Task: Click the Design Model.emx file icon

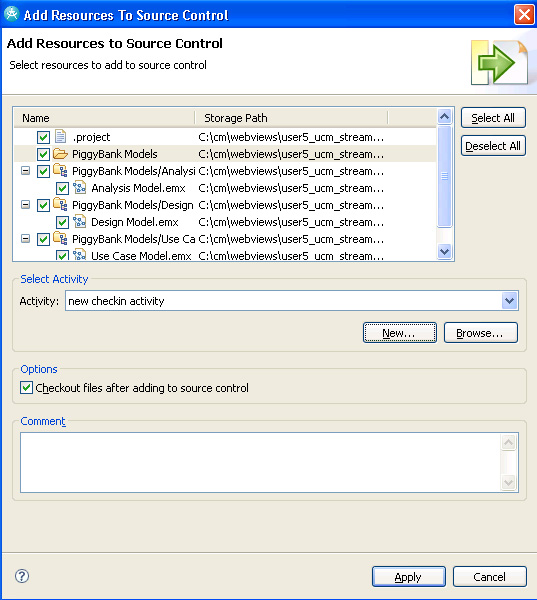Action: pyautogui.click(x=79, y=222)
